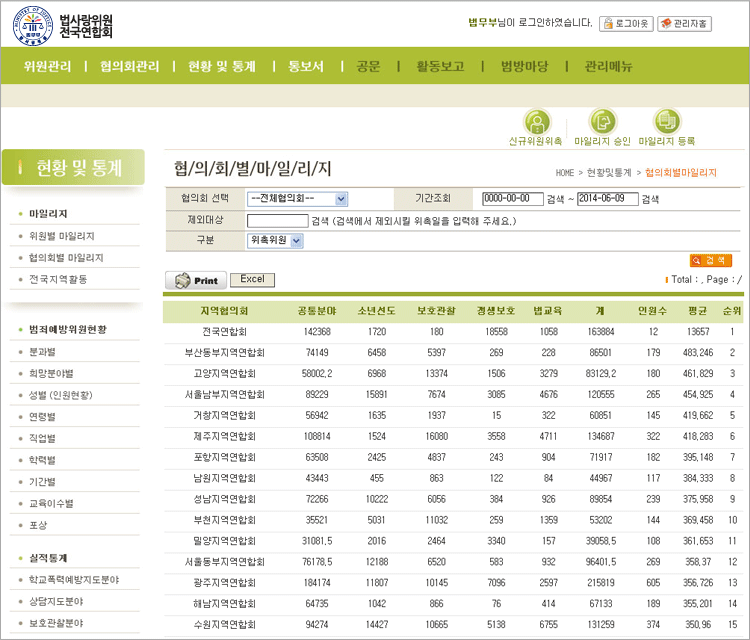Go to the 활동보고 menu

click(x=440, y=67)
